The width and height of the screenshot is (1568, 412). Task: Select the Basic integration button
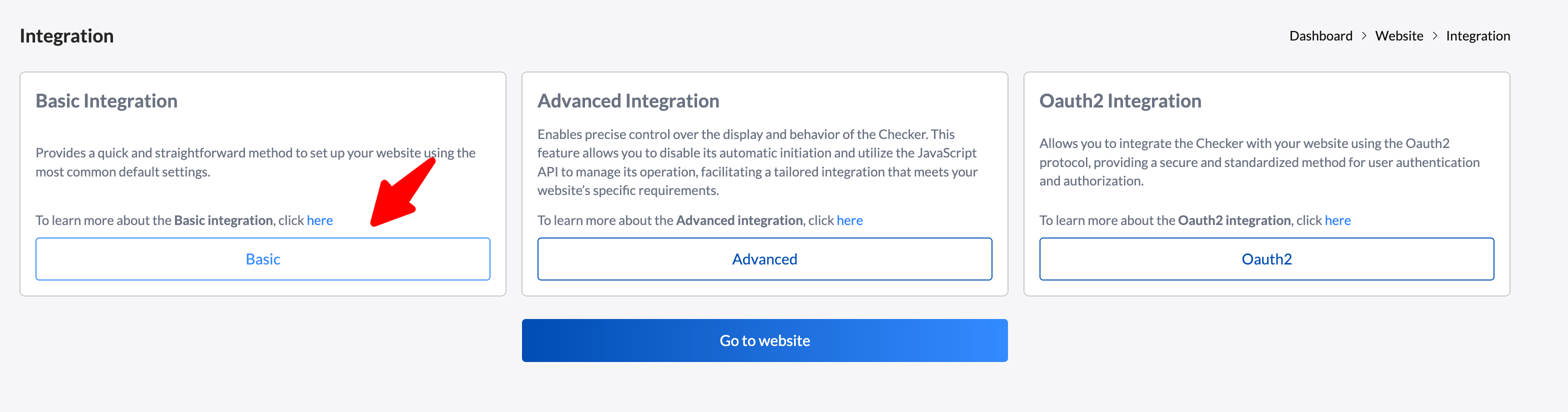point(263,259)
